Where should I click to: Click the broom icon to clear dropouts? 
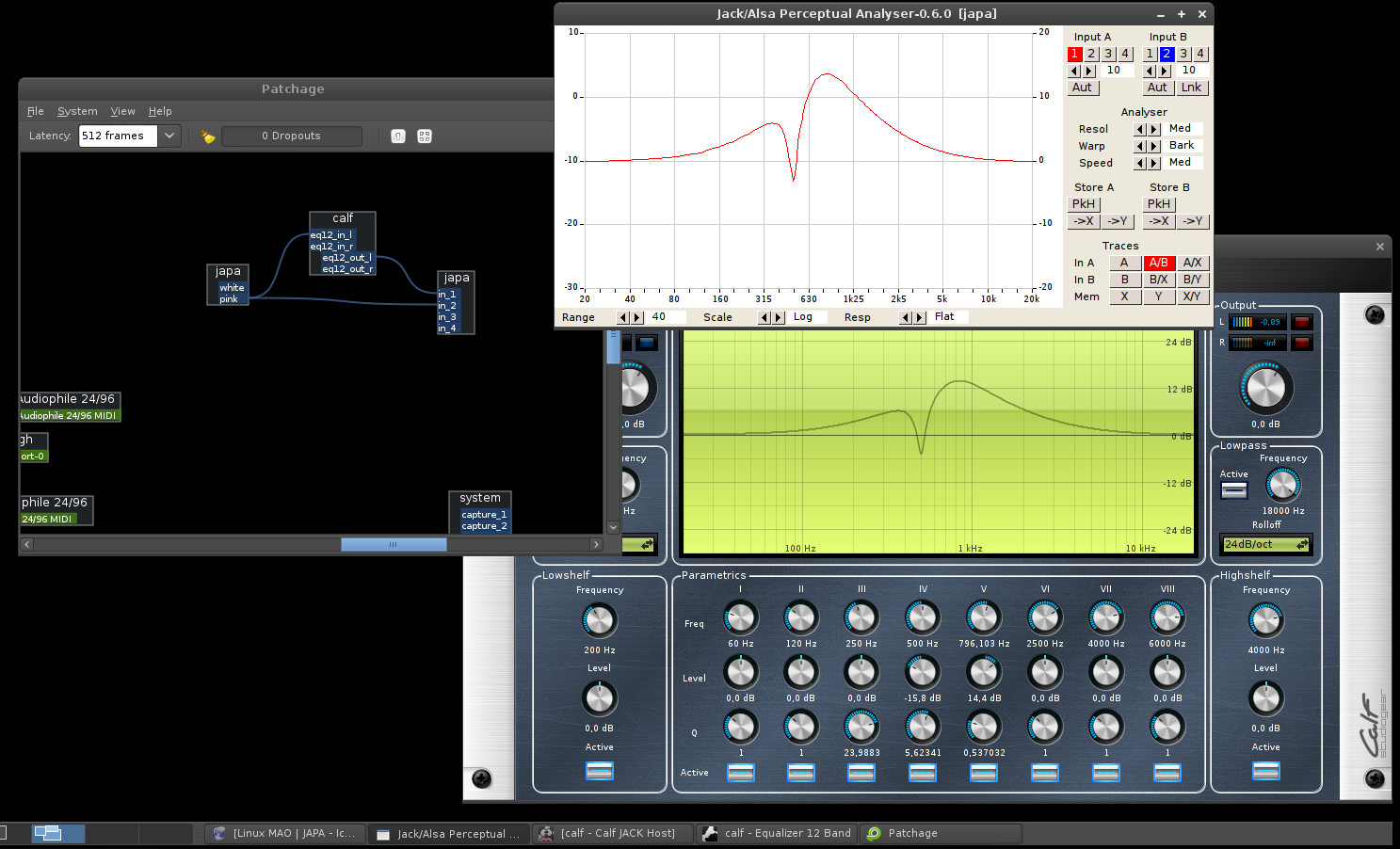coord(208,136)
